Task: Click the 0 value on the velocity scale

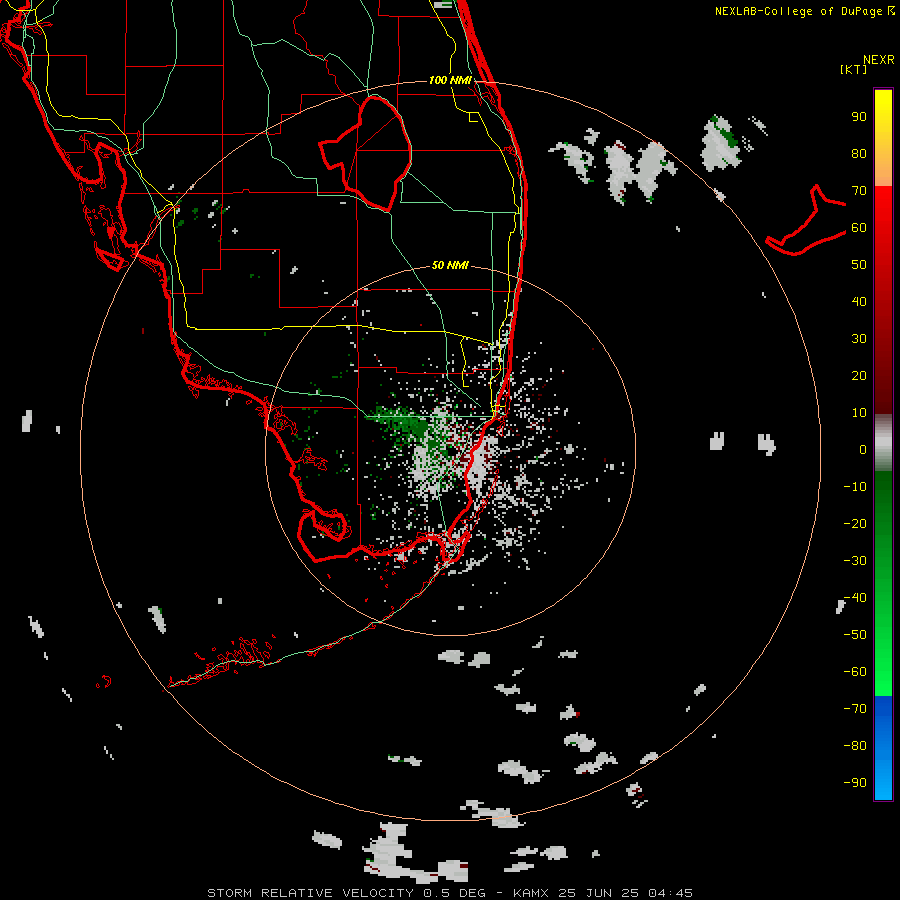Action: [x=863, y=449]
